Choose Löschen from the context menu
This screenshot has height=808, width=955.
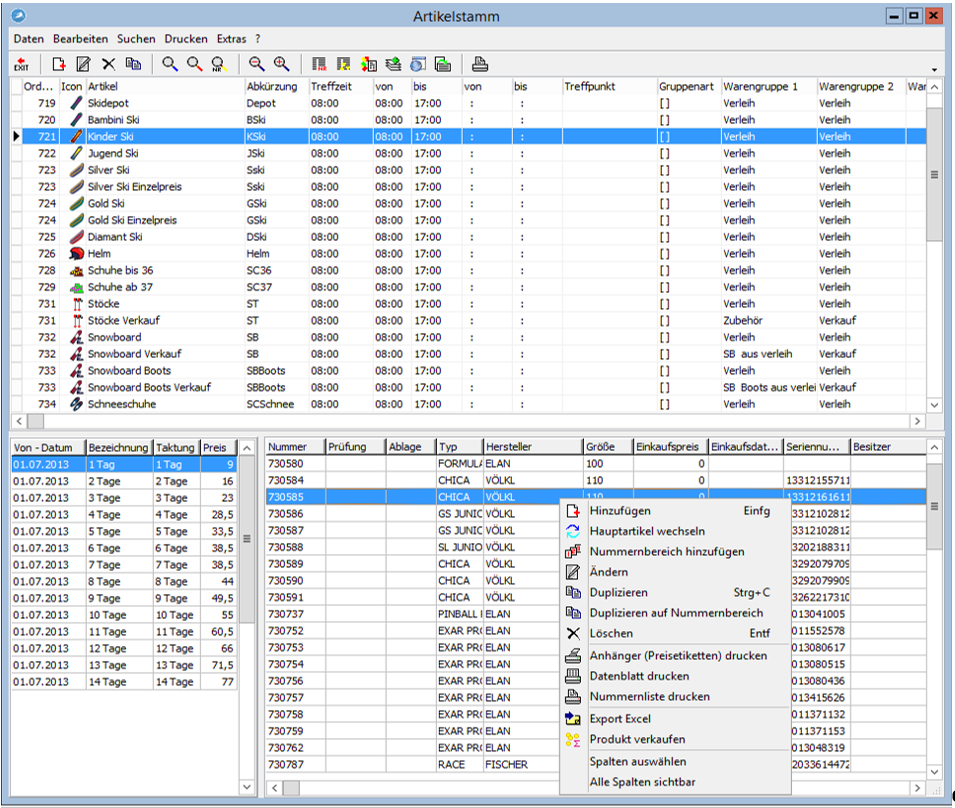(x=675, y=634)
